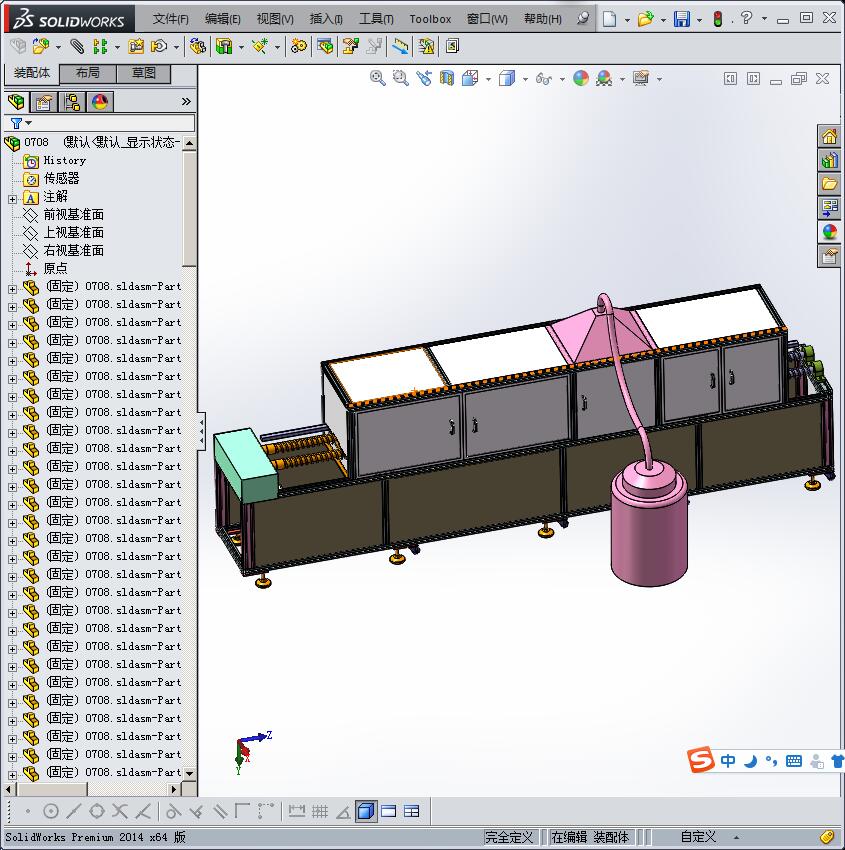Expand the first (固定) 0708.sldasm-Part node

point(12,289)
